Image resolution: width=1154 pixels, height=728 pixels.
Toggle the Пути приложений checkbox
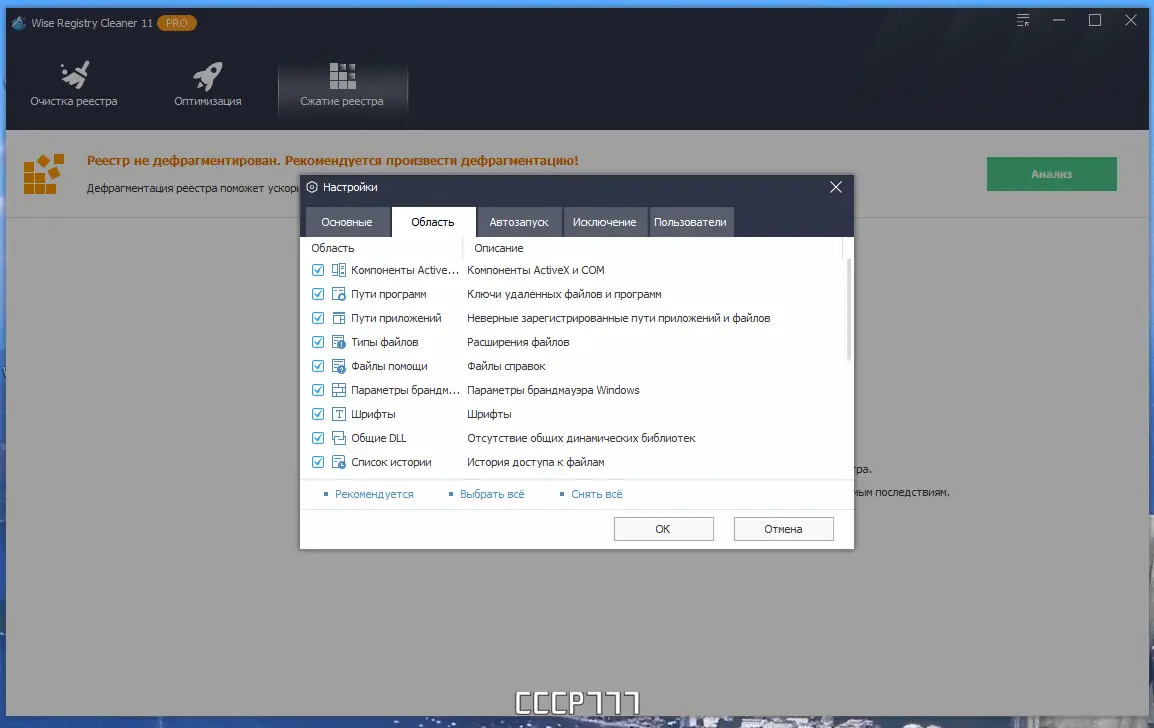click(x=318, y=318)
